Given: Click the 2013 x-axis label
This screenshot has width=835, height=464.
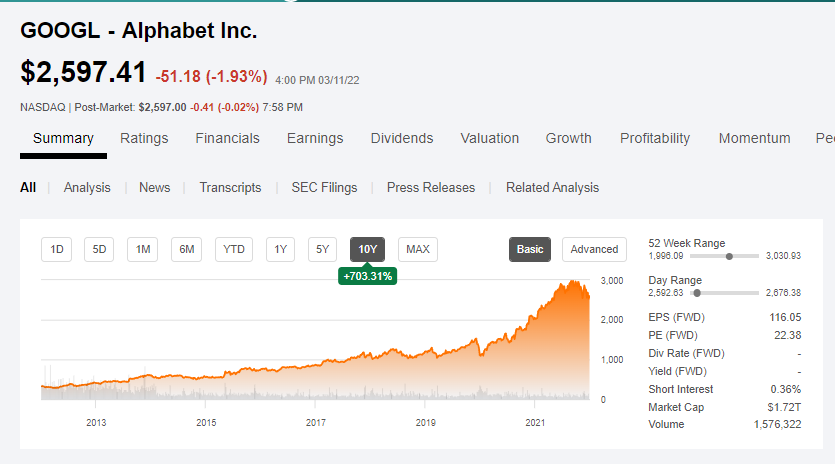Looking at the screenshot, I should (96, 423).
